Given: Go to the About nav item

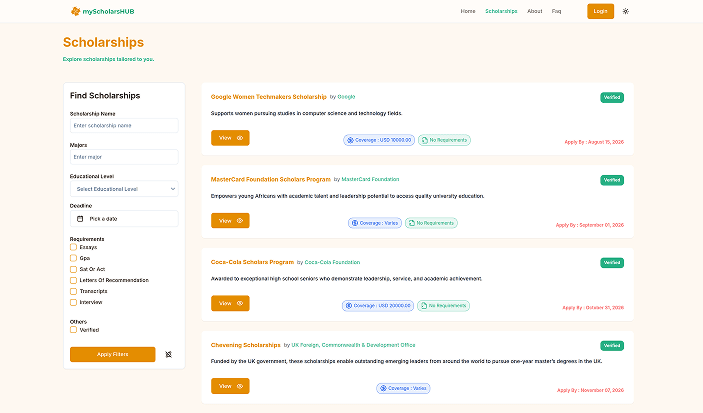Looking at the screenshot, I should pos(534,11).
